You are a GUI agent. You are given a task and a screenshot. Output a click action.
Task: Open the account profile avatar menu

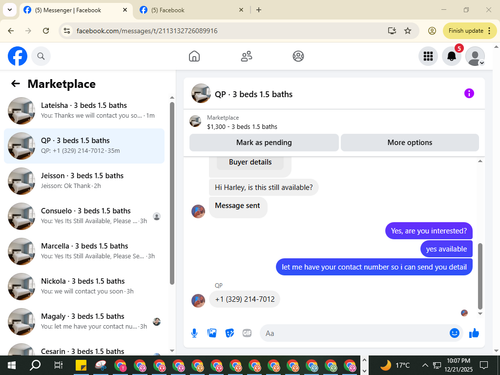475,56
